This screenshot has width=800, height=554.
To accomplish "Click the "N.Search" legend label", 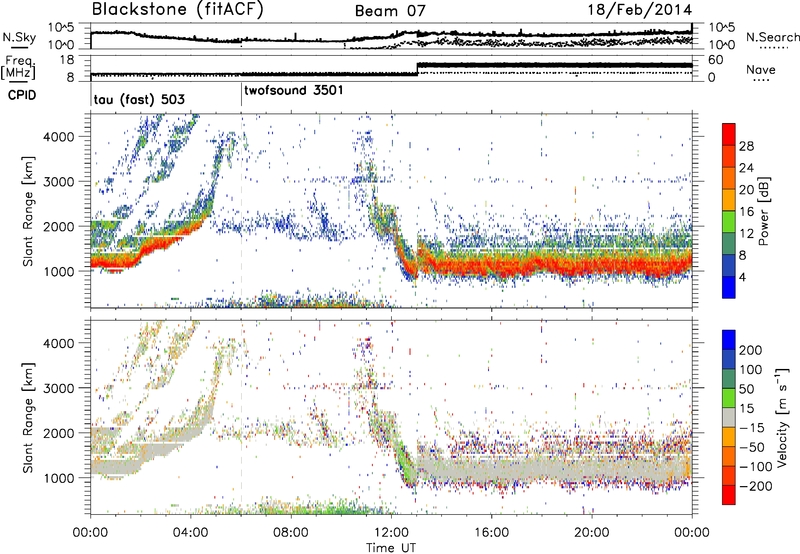I will (773, 37).
